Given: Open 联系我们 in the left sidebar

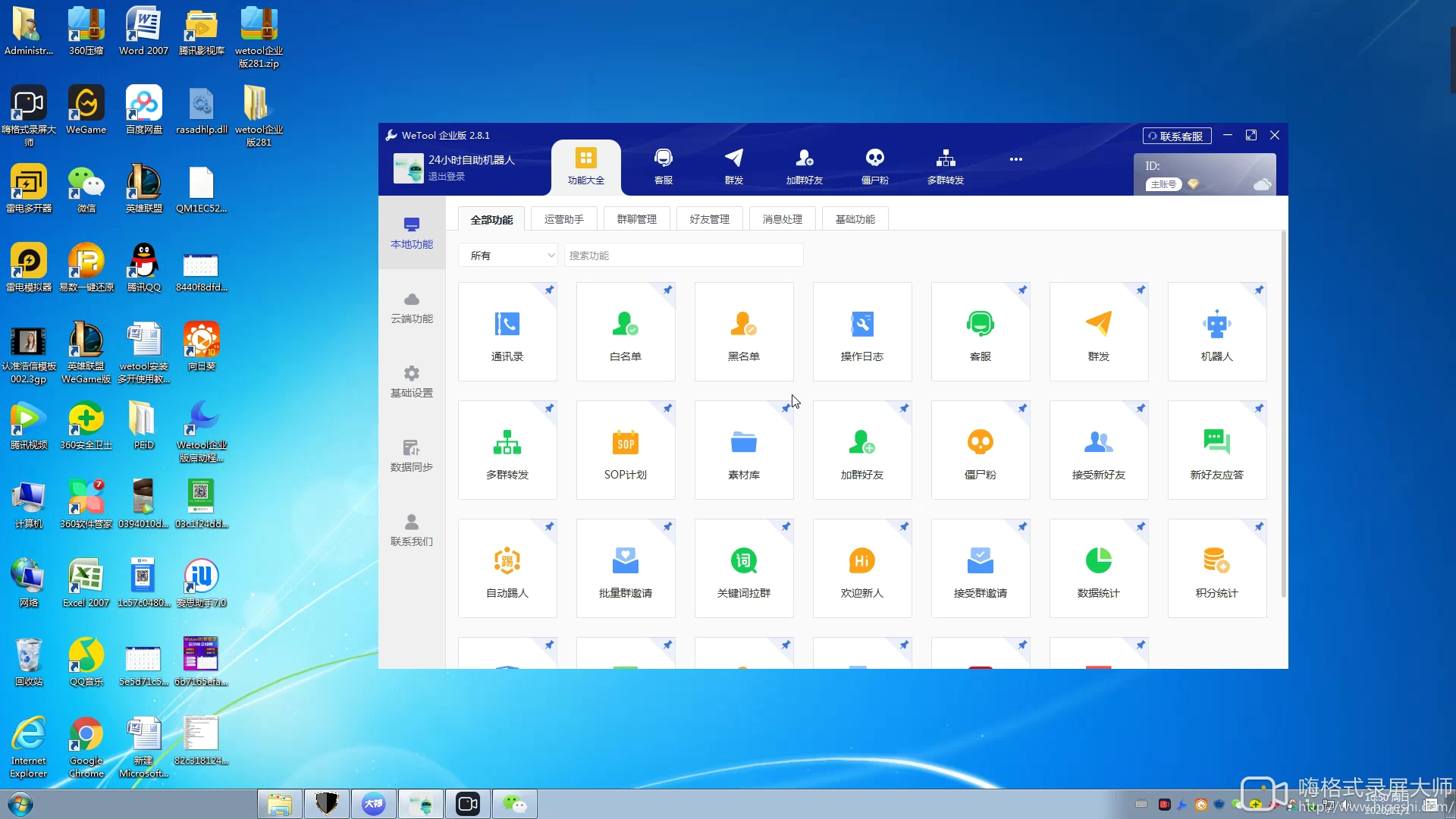Looking at the screenshot, I should coord(412,530).
